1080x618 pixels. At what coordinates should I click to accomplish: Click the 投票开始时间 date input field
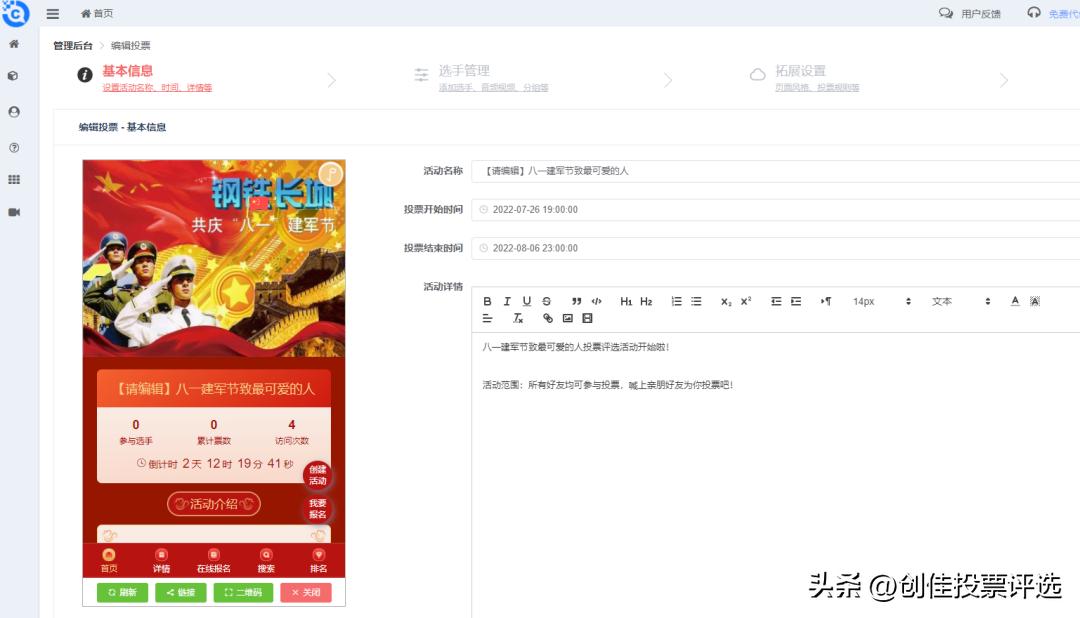[600, 209]
